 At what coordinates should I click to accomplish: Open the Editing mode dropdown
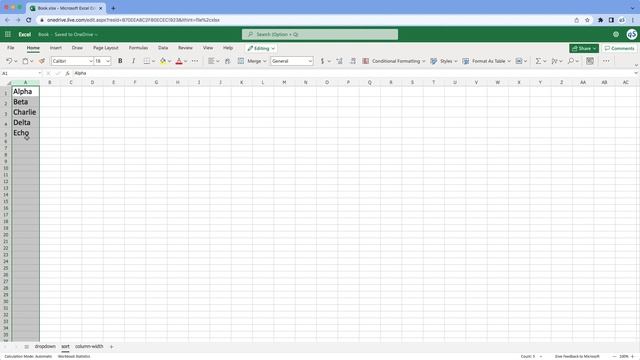(x=261, y=48)
